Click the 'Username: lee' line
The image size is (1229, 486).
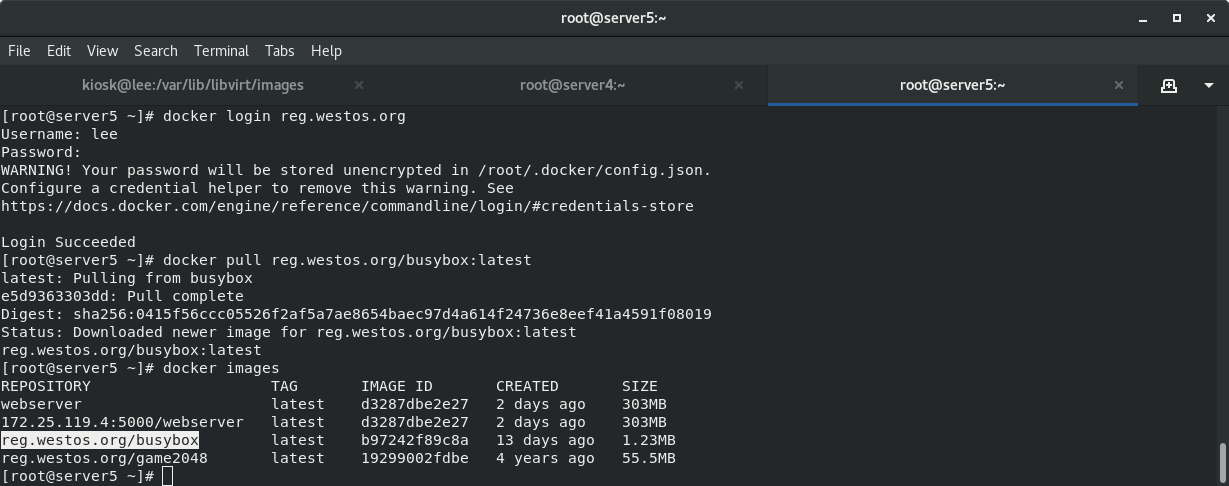pyautogui.click(x=59, y=134)
